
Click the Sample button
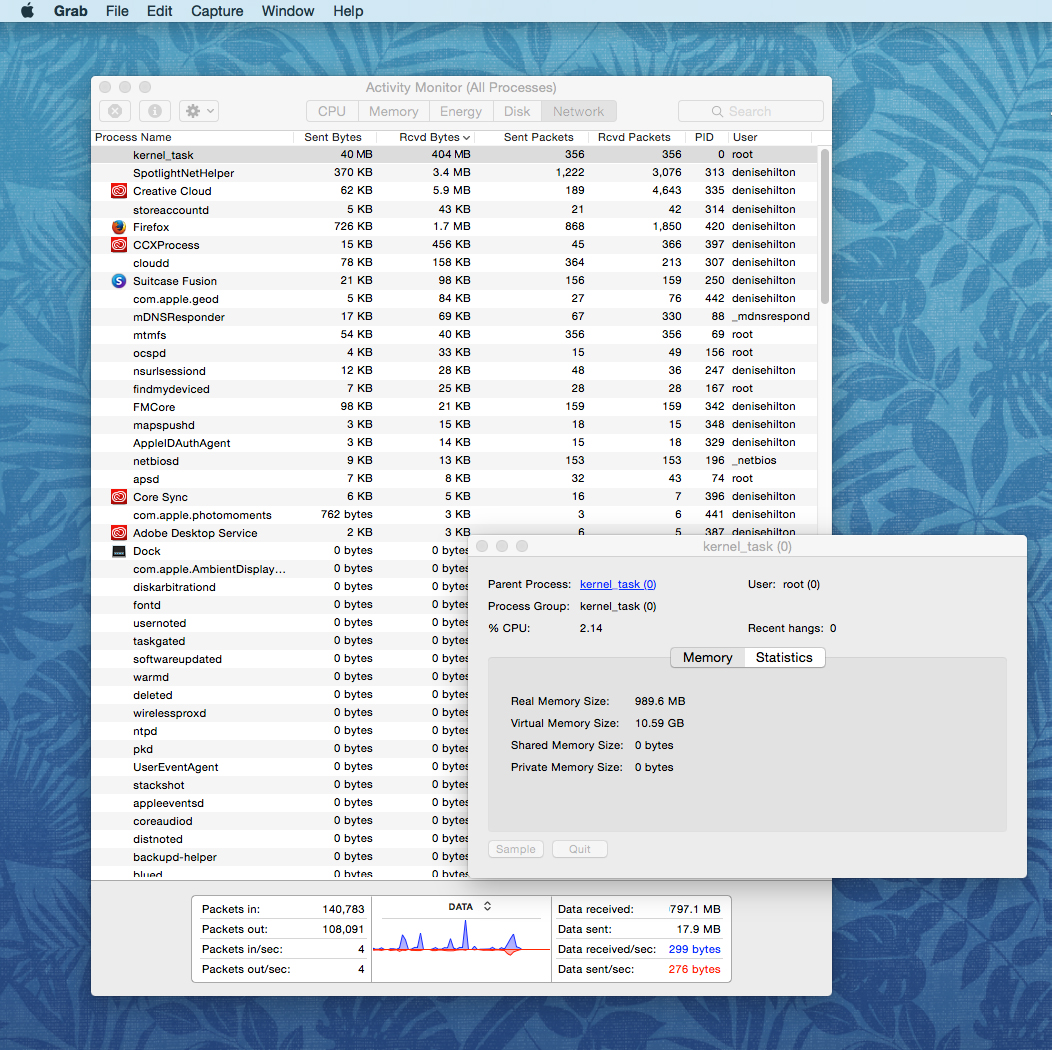(x=515, y=849)
